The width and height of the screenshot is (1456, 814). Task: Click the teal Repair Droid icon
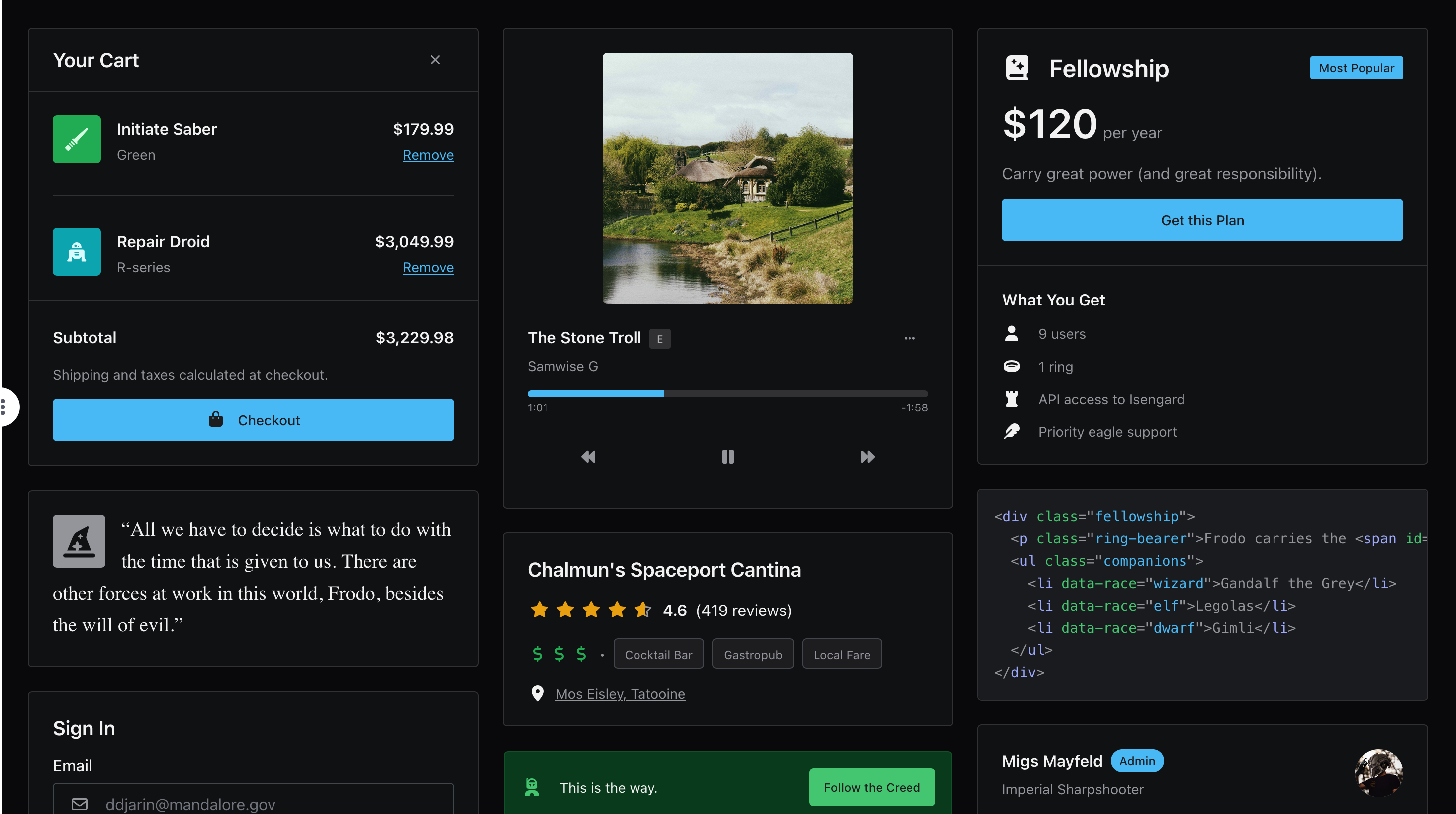point(77,252)
